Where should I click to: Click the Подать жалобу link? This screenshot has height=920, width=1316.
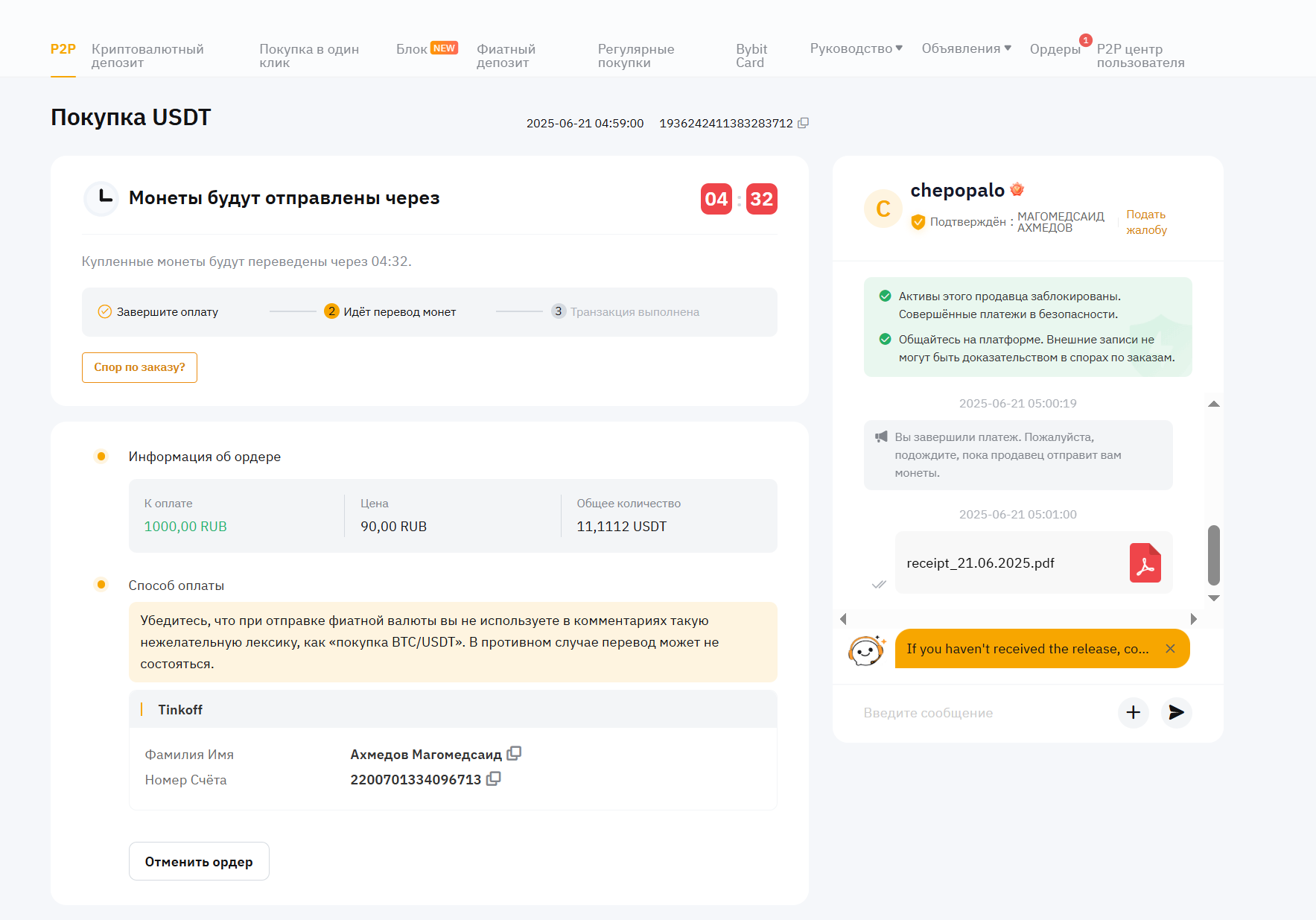pyautogui.click(x=1146, y=222)
